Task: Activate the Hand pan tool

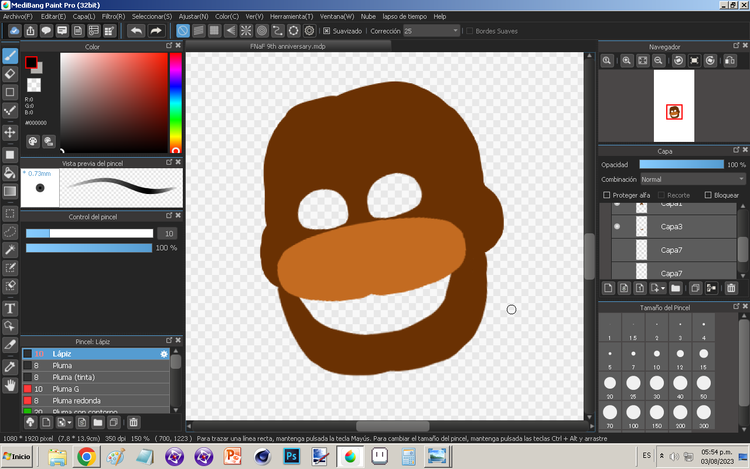Action: coord(10,384)
